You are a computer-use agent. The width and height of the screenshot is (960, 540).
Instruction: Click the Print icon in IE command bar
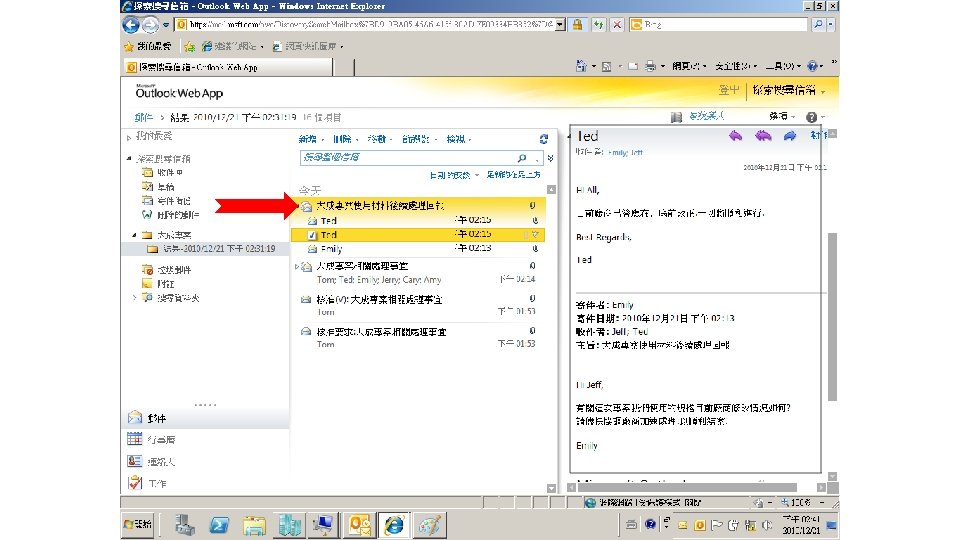click(x=650, y=66)
